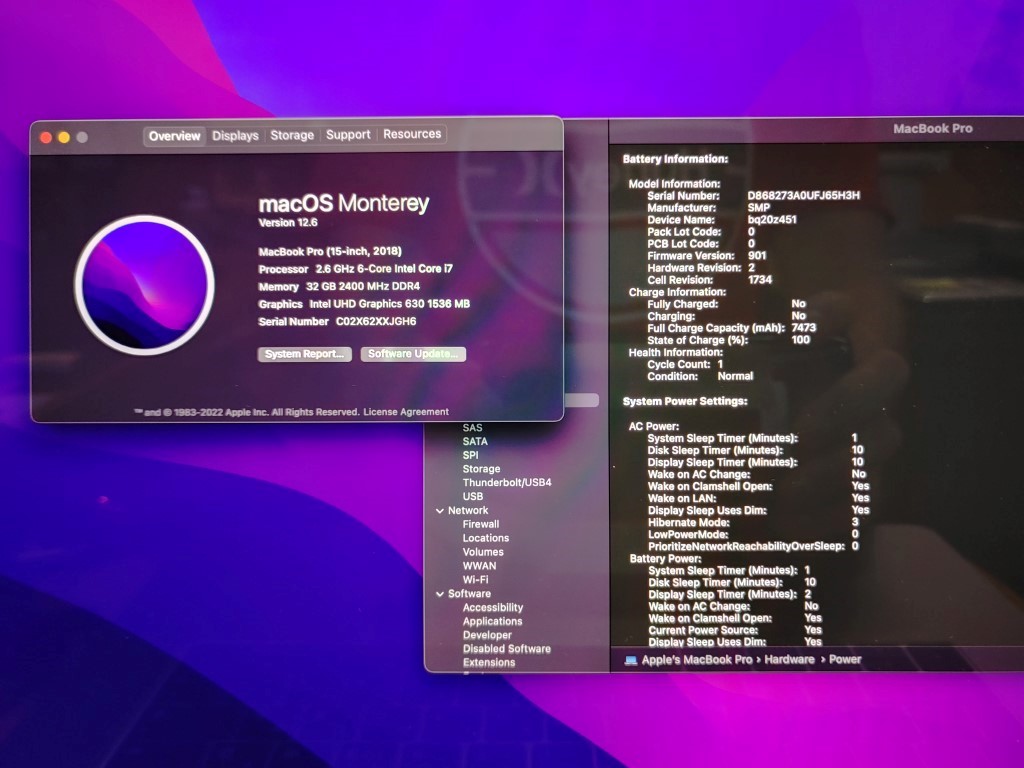Viewport: 1024px width, 768px height.
Task: Click the Firmware Version value 901
Action: (x=757, y=255)
